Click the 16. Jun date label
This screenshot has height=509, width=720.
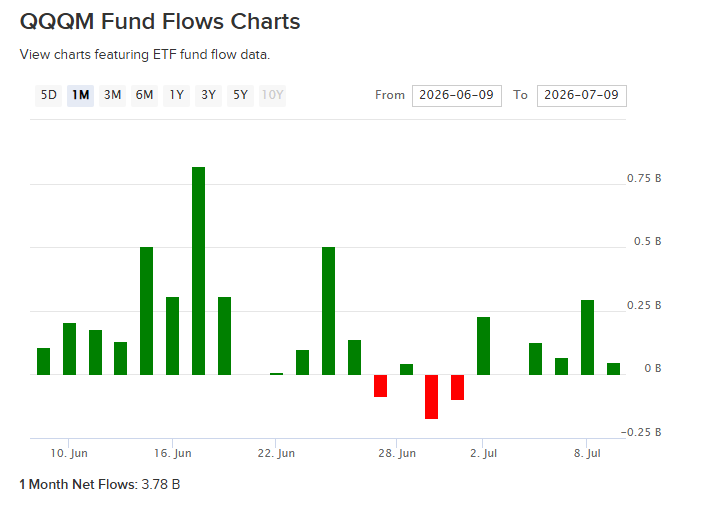pyautogui.click(x=173, y=453)
